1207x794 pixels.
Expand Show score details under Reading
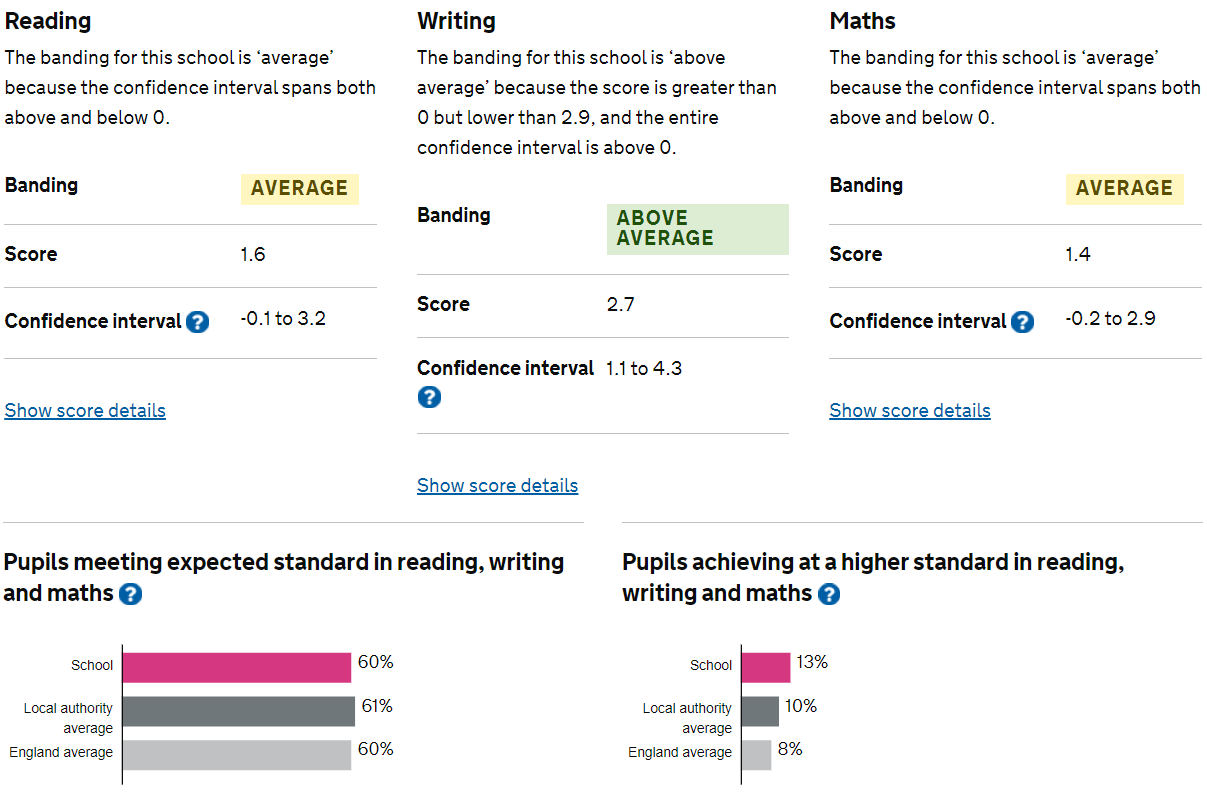click(x=85, y=411)
